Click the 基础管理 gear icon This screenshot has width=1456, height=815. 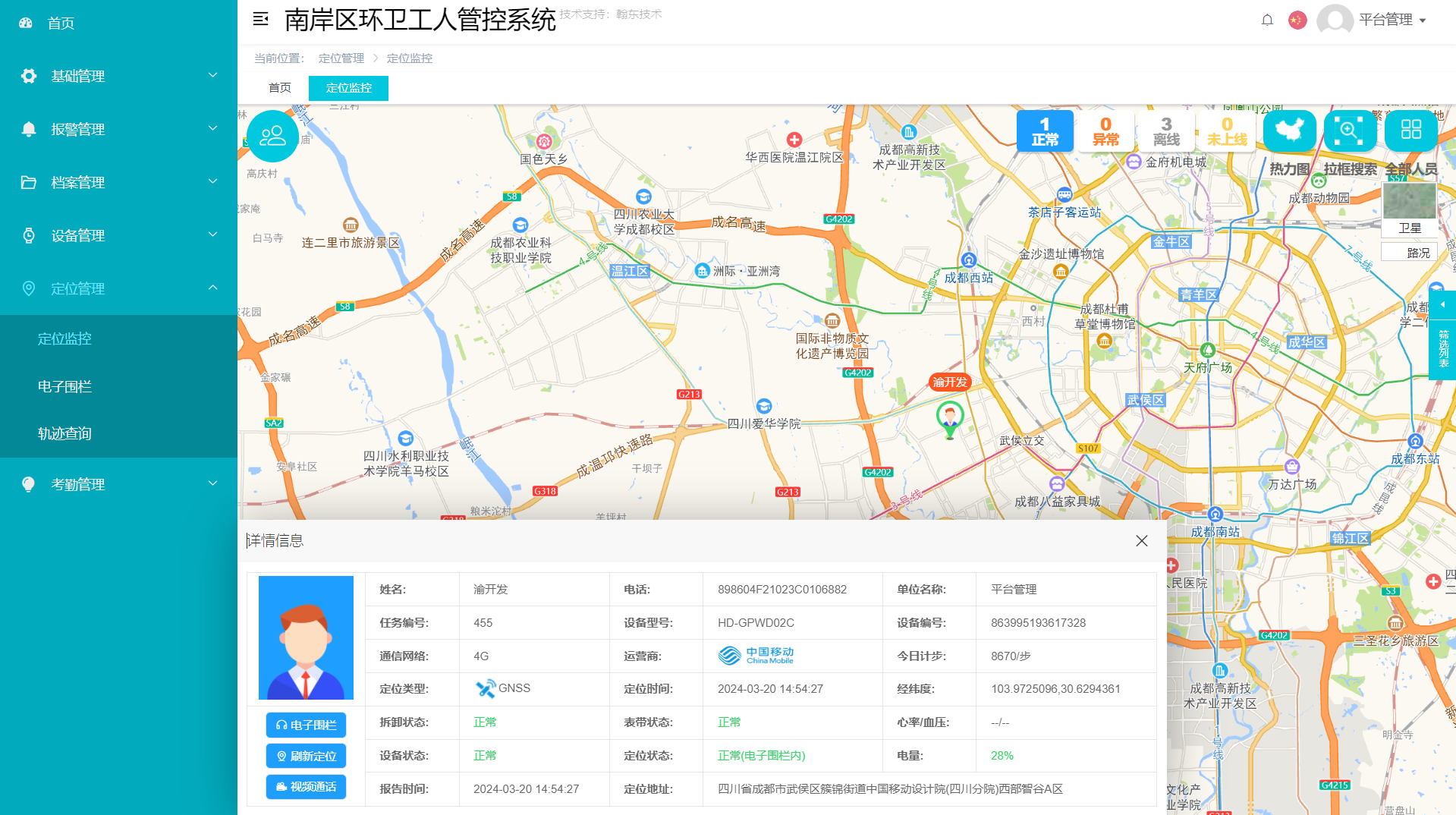(x=29, y=76)
